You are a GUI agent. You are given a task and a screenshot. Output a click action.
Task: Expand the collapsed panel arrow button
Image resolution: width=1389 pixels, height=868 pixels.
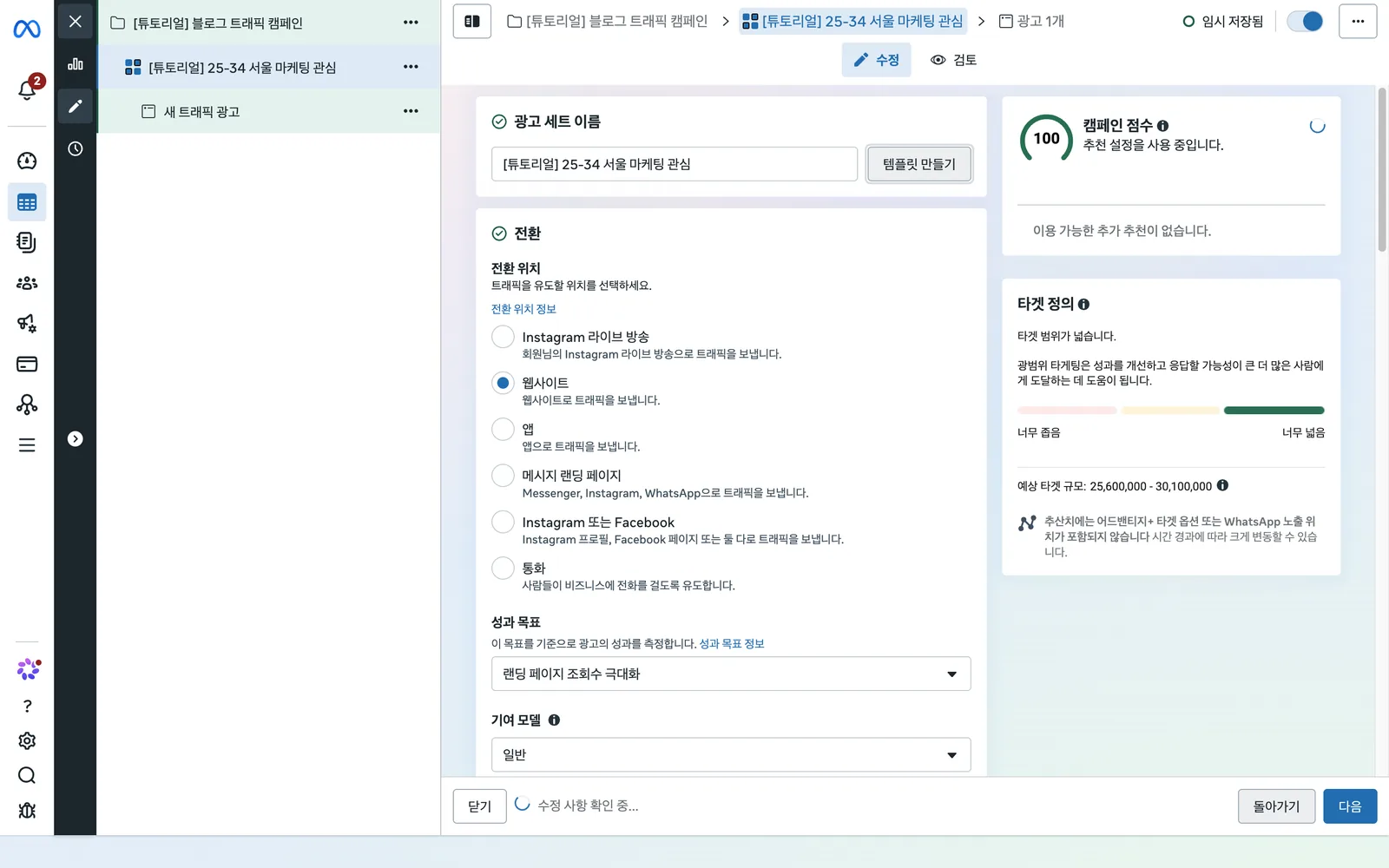pyautogui.click(x=76, y=439)
